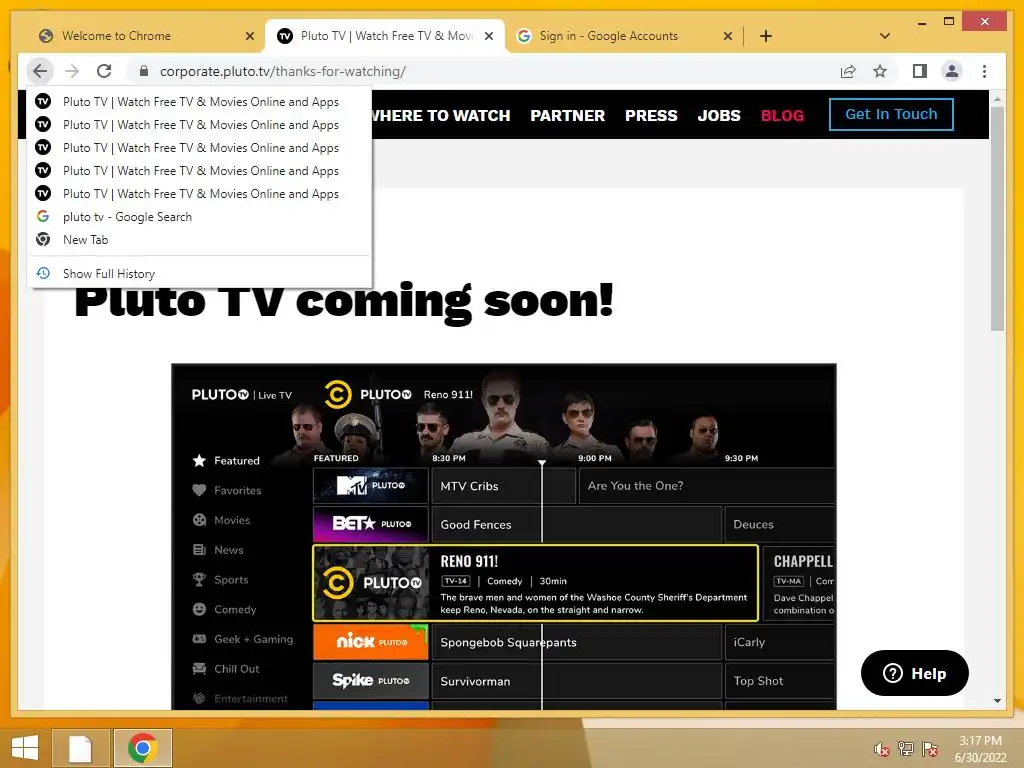The height and width of the screenshot is (768, 1024).
Task: Click the network tray icon
Action: tap(906, 749)
